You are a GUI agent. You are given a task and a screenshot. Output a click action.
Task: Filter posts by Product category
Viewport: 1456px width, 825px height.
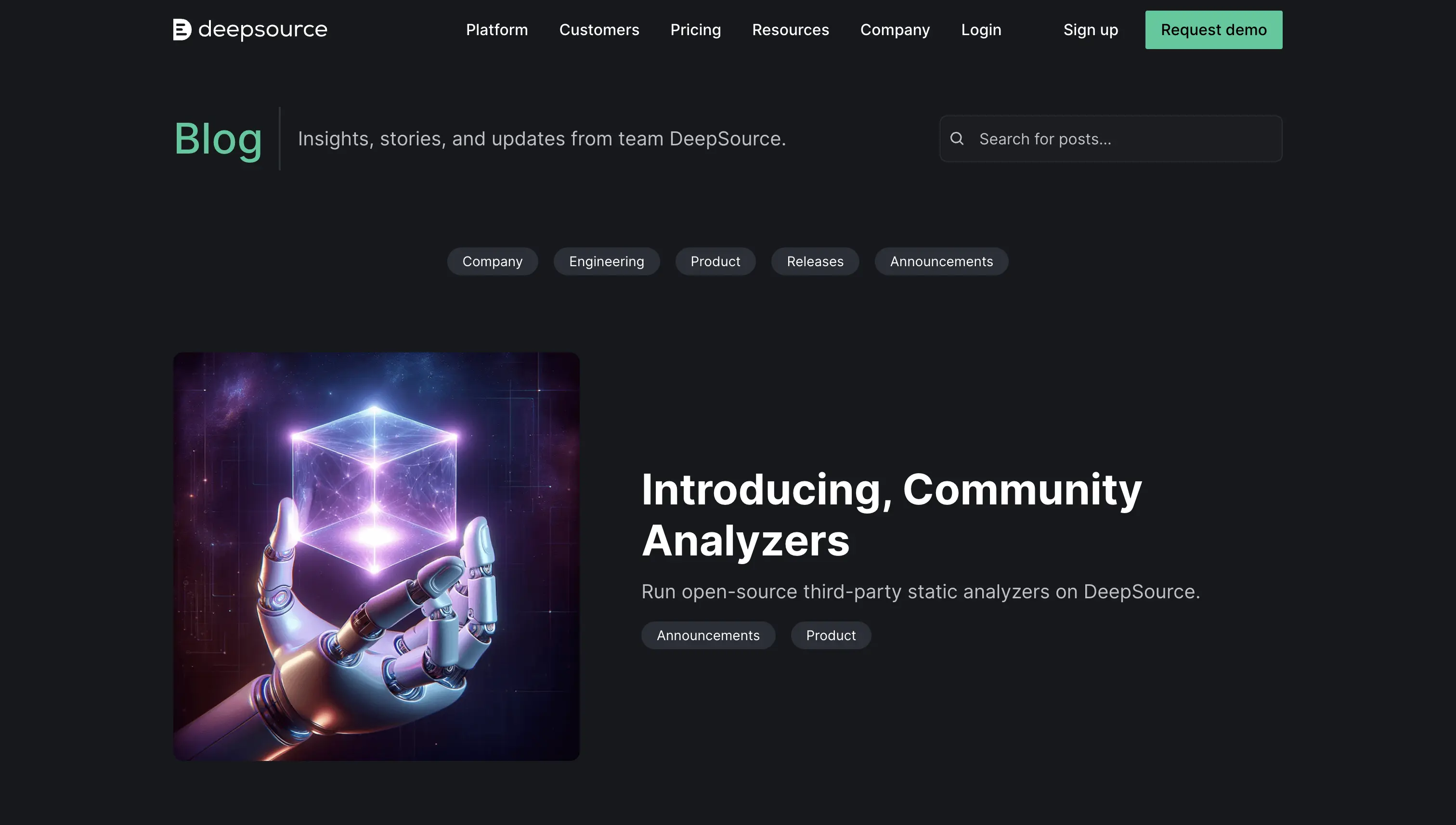click(715, 261)
